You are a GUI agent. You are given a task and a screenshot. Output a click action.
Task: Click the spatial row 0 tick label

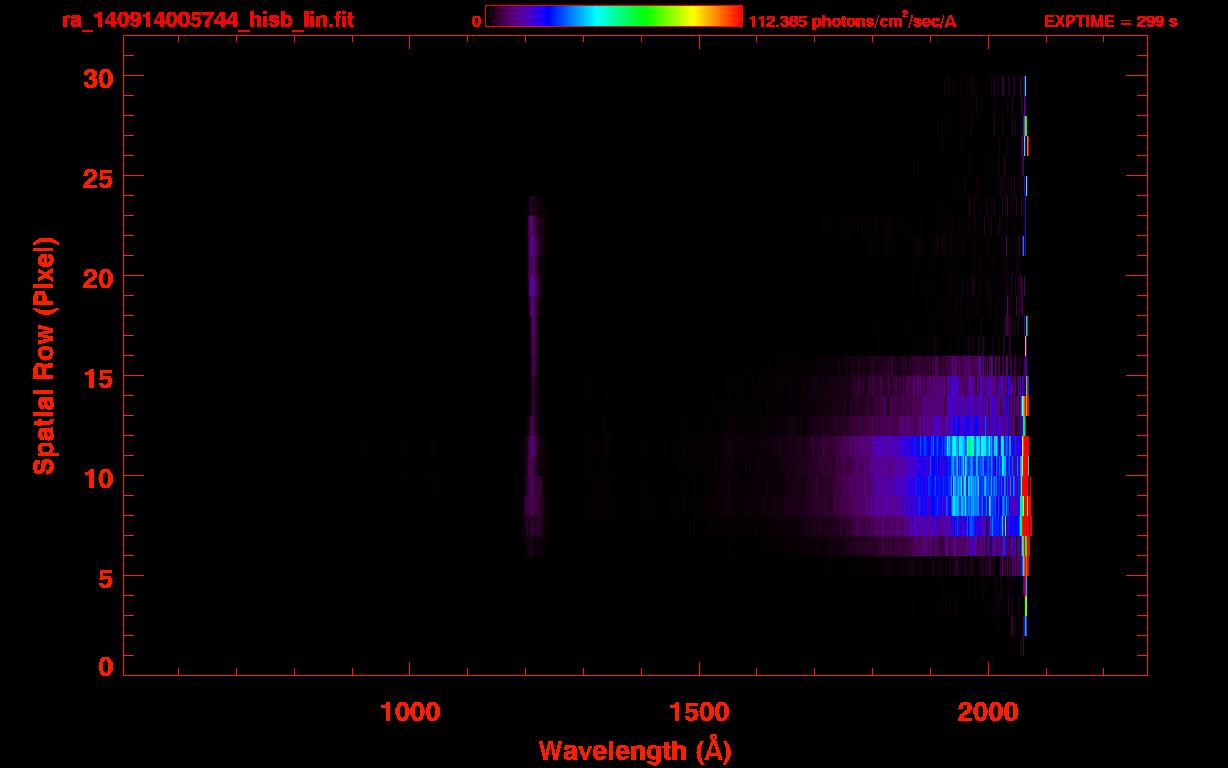(108, 666)
